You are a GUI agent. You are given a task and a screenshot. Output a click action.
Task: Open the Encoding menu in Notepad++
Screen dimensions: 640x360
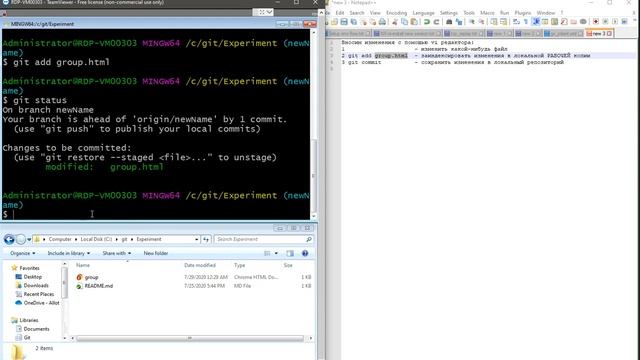[x=396, y=13]
